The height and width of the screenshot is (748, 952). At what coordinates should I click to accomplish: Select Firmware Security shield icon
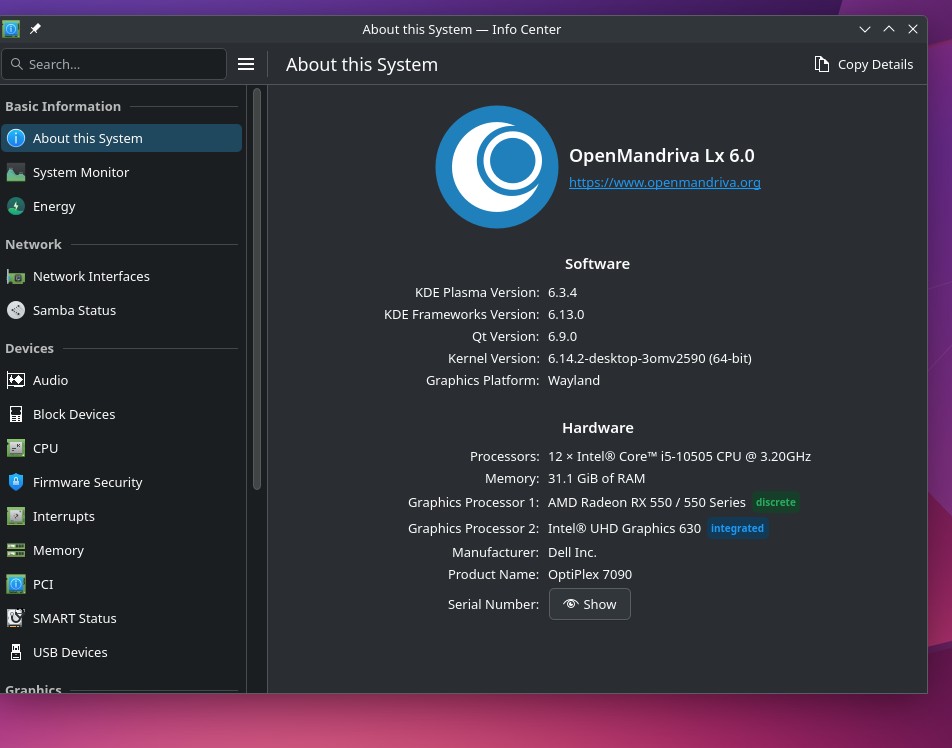point(16,482)
